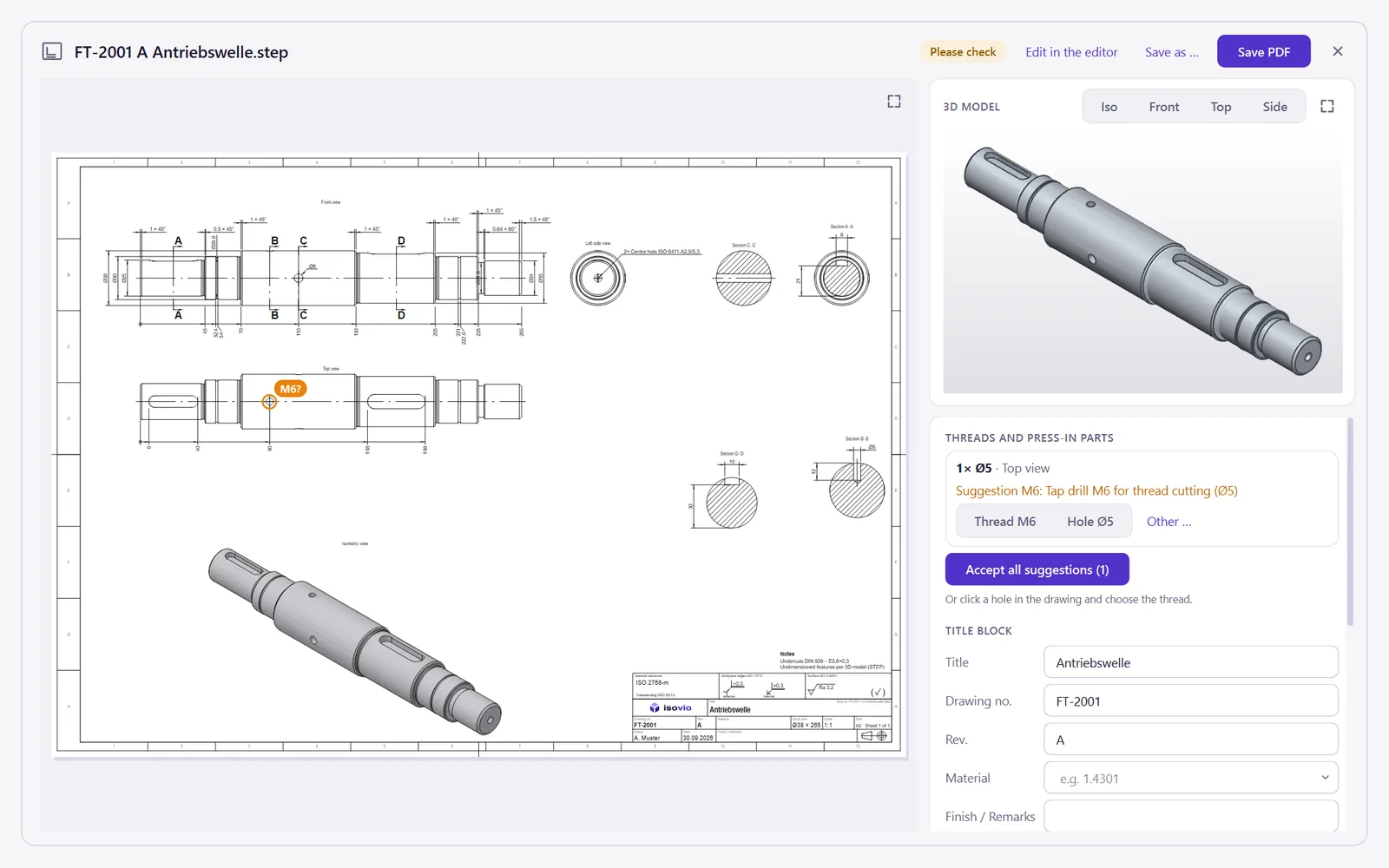
Task: Click the Title input field
Action: 1190,662
